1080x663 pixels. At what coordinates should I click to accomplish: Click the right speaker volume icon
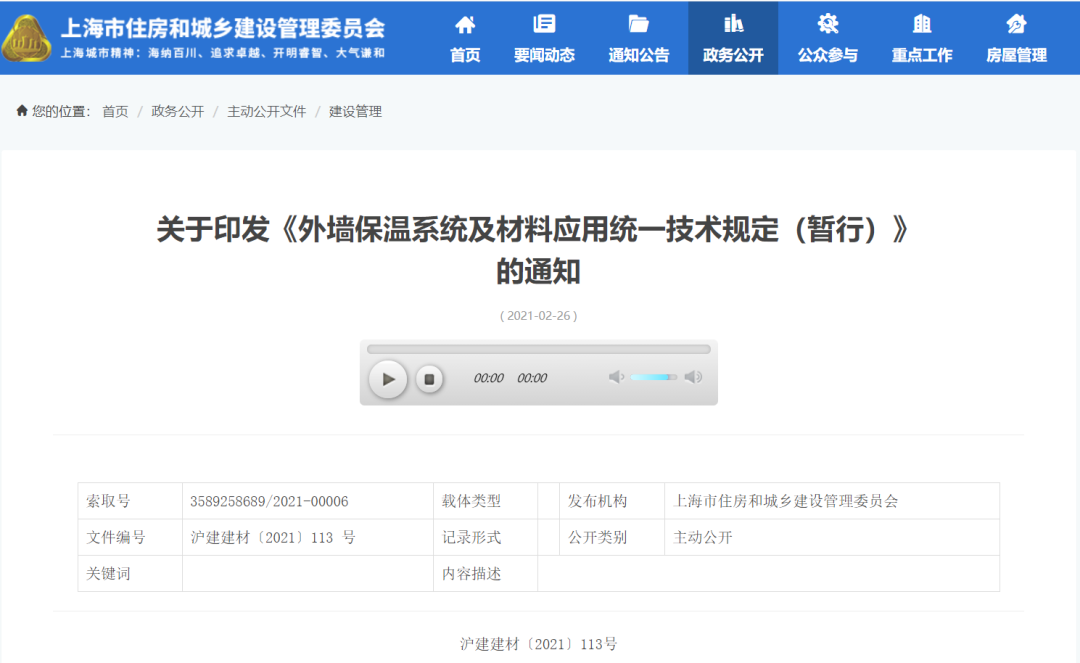tap(693, 378)
